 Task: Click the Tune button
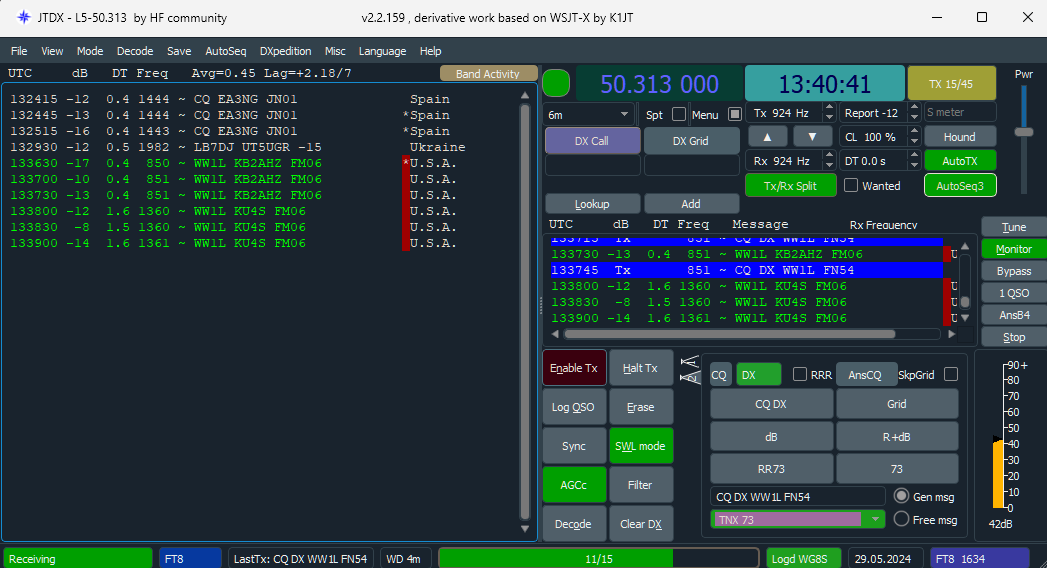[1013, 227]
